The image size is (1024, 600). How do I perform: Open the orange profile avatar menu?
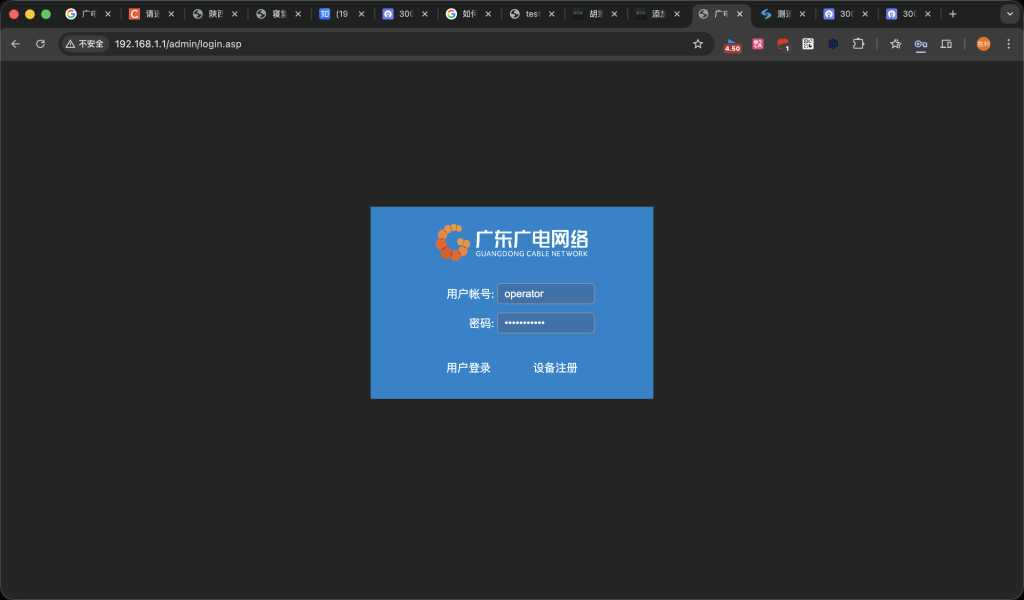tap(983, 44)
